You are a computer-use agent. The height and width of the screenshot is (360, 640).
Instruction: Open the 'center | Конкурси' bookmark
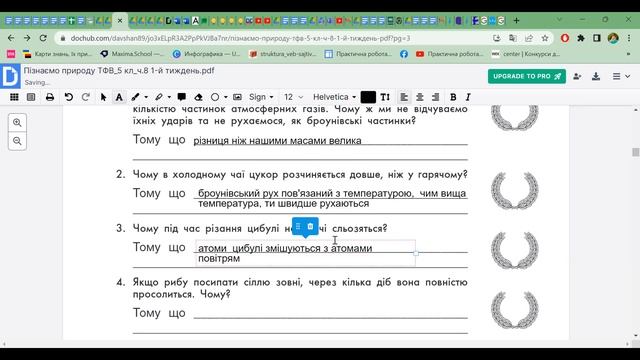tap(526, 54)
